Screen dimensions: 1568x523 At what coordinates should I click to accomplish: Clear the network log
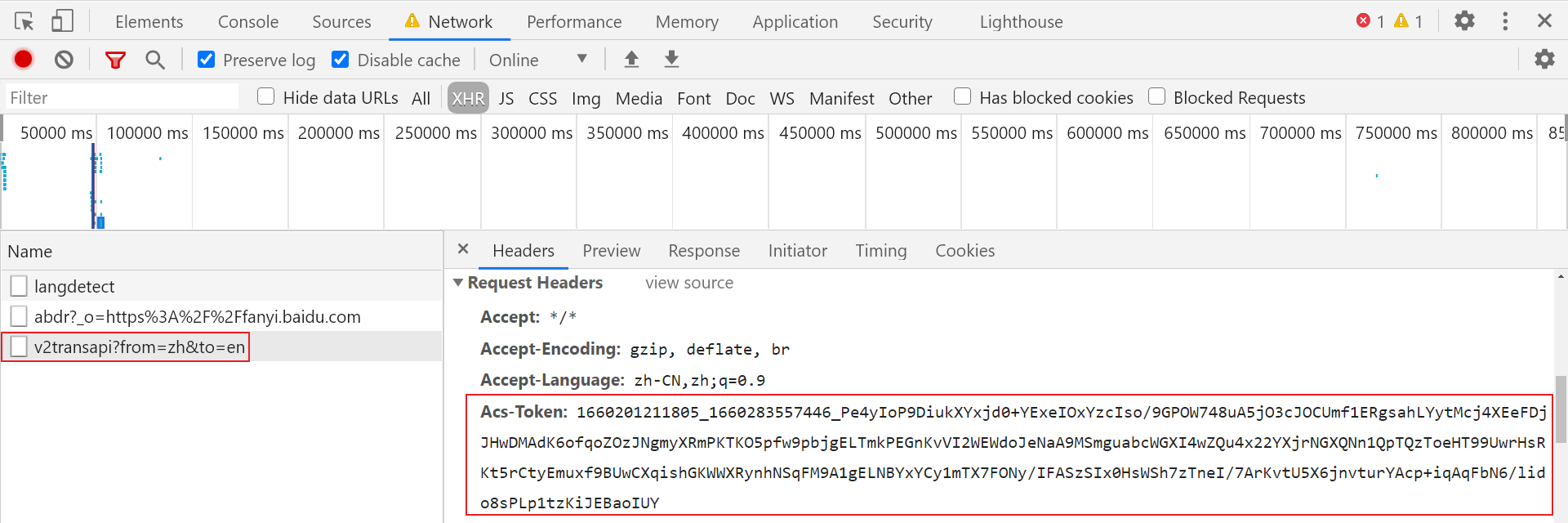[64, 60]
